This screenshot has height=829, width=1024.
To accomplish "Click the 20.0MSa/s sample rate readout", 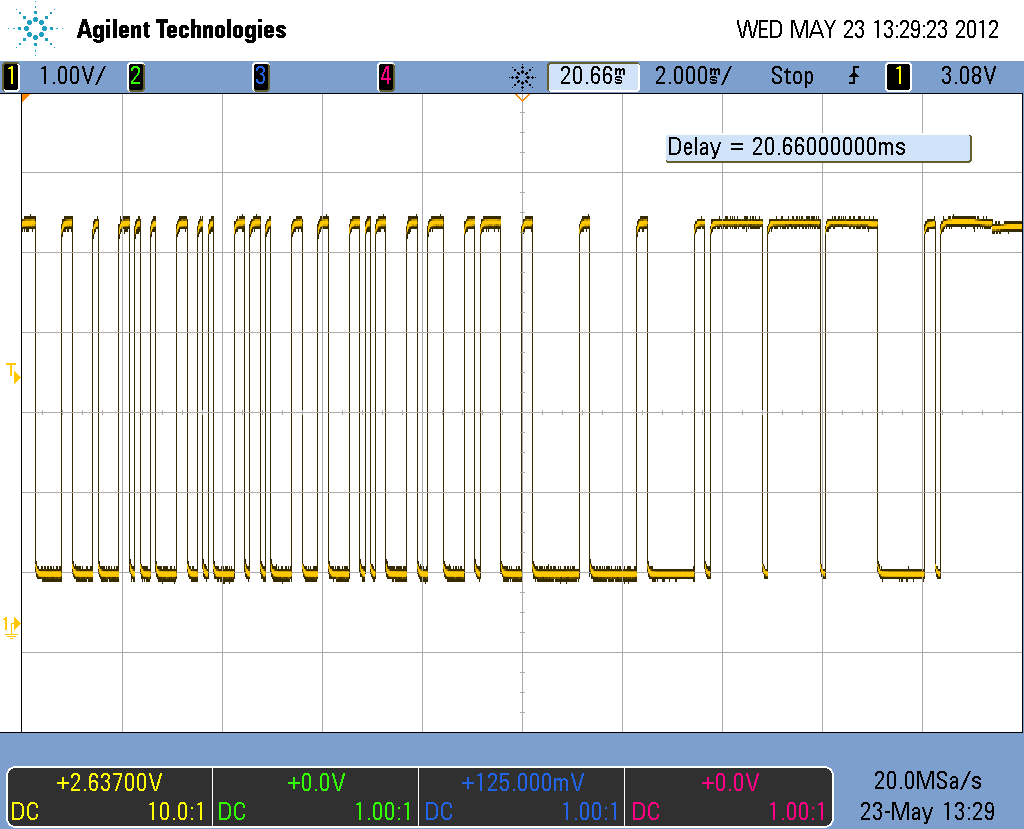I will tap(928, 781).
